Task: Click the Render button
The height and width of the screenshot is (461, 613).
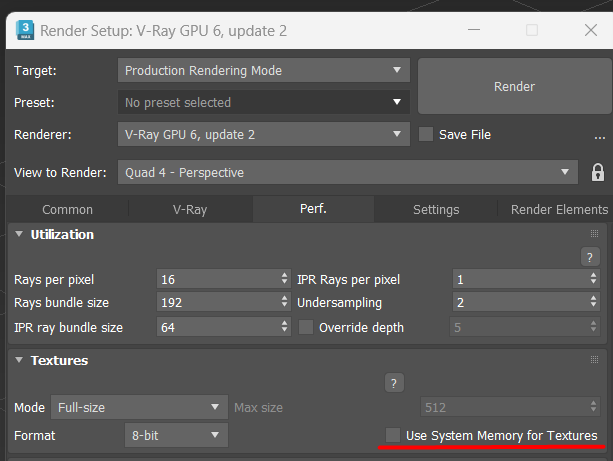Action: (514, 86)
